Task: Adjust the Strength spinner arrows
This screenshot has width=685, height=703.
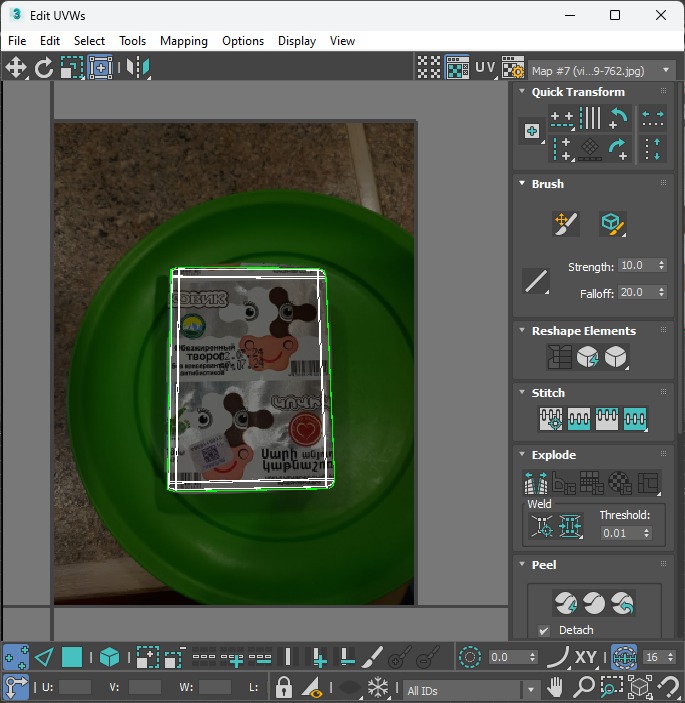Action: pos(662,265)
